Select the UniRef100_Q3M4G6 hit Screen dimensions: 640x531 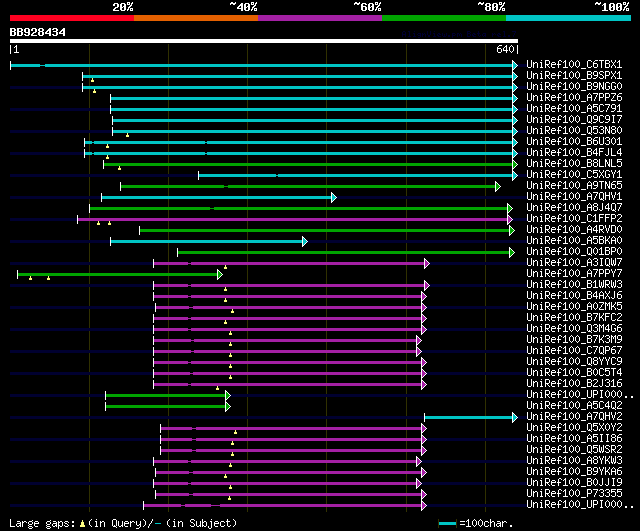574,329
